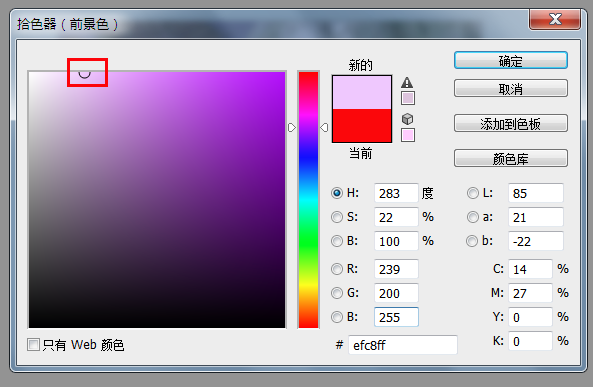Click the 添加到色板 button
Image resolution: width=593 pixels, height=387 pixels.
coord(511,123)
